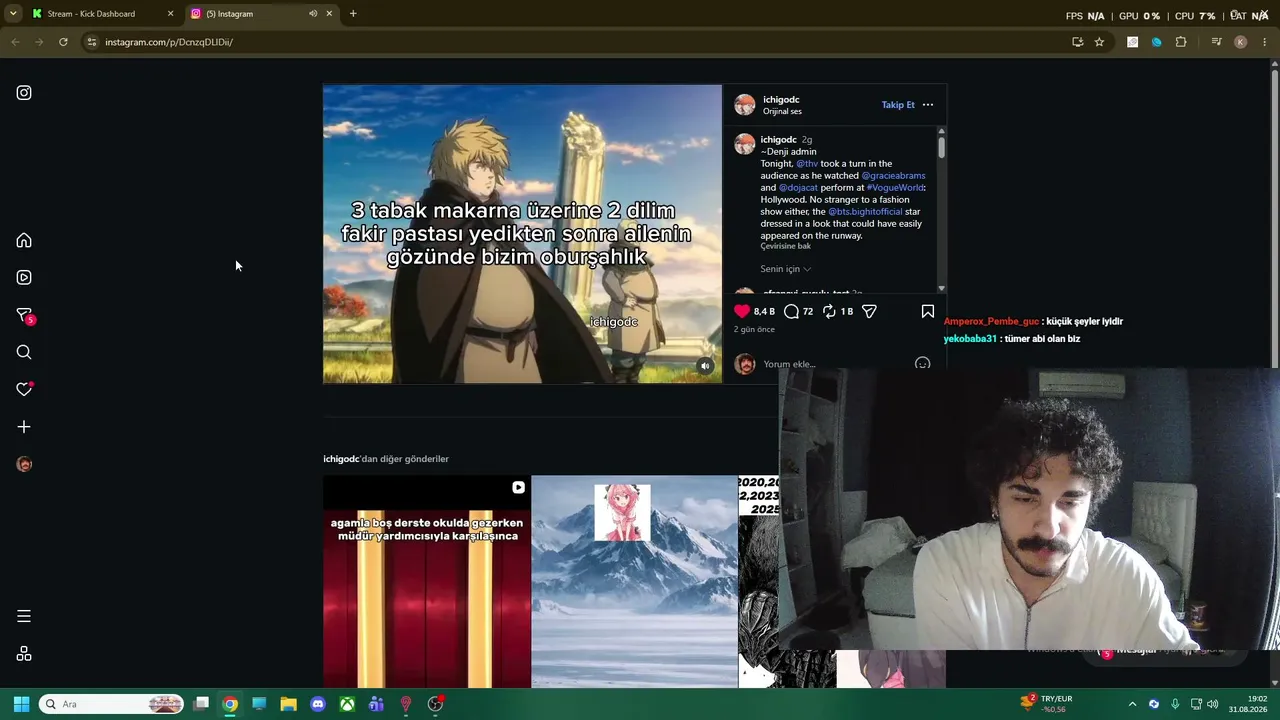This screenshot has height=720, width=1280.
Task: Open your profile avatar in Instagram sidebar
Action: click(x=24, y=464)
